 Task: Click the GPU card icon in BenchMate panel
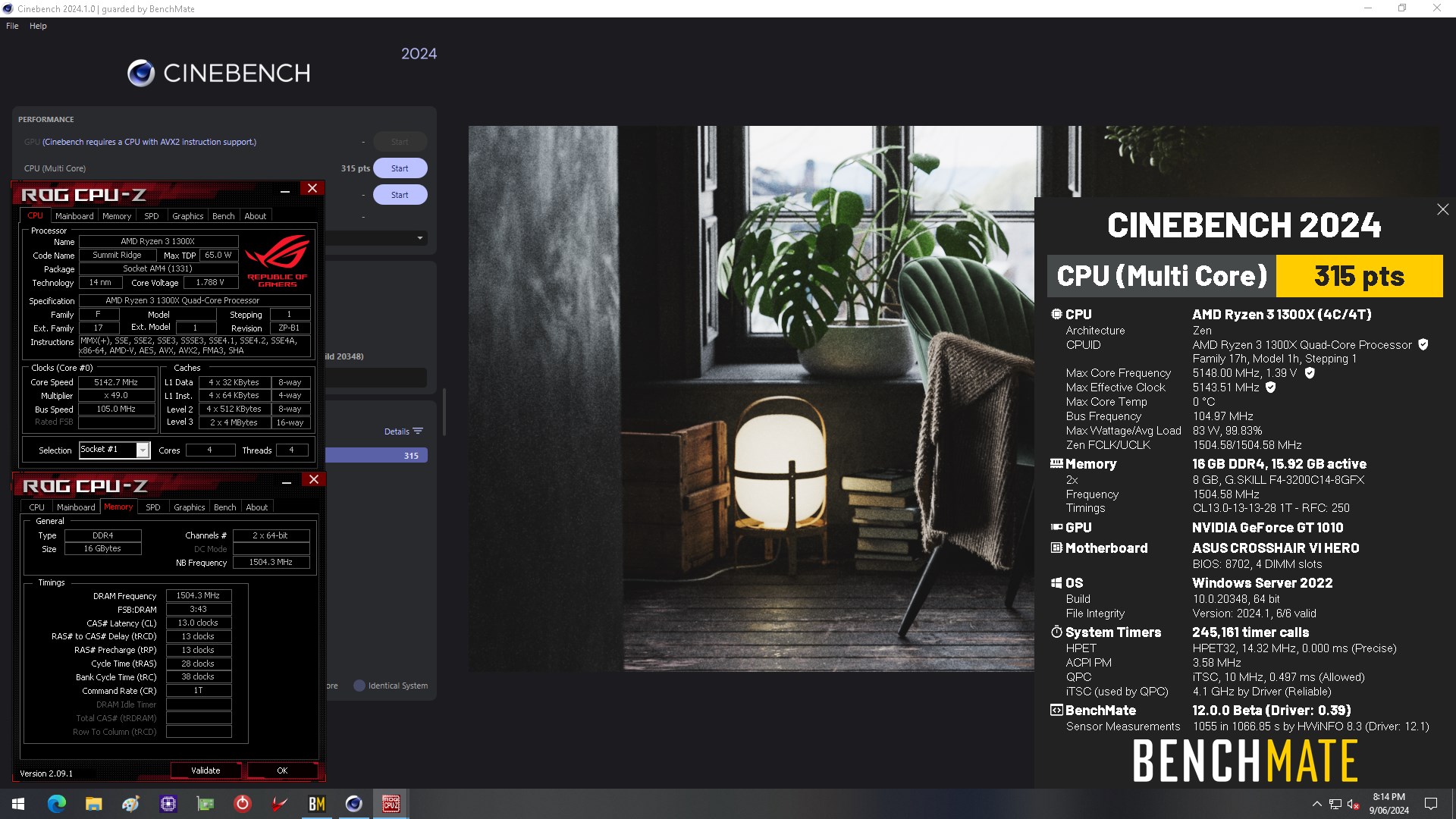click(1056, 527)
